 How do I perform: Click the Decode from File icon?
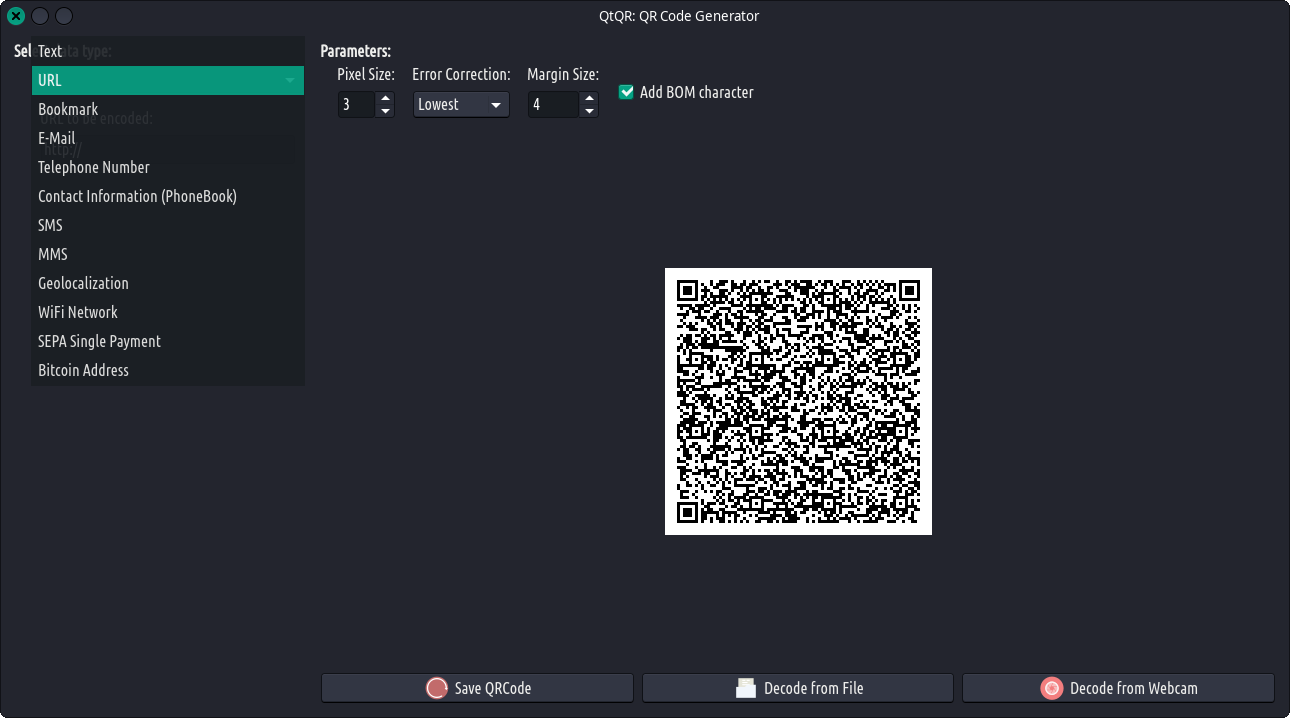(746, 688)
